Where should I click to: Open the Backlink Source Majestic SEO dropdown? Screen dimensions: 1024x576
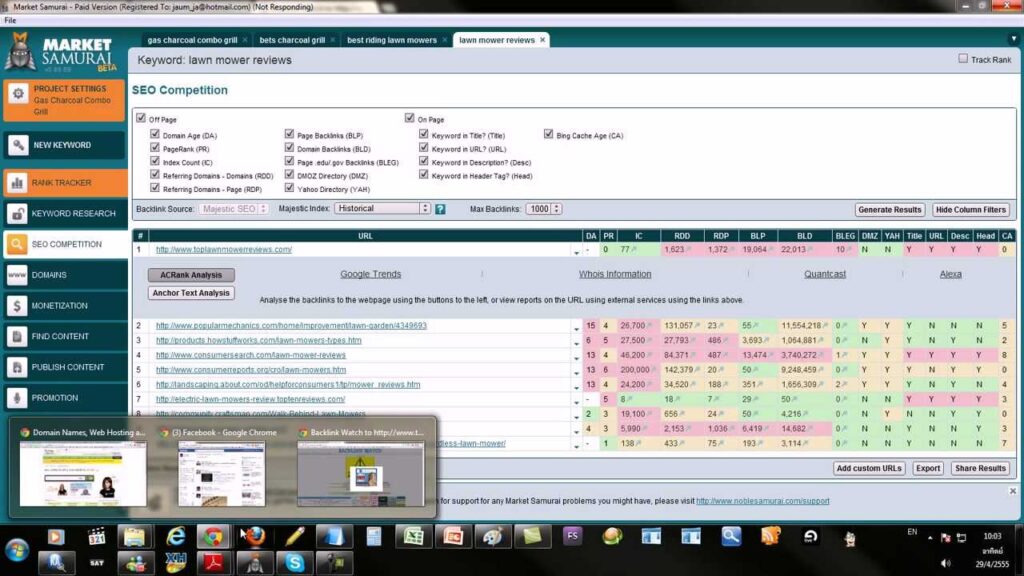click(x=234, y=209)
